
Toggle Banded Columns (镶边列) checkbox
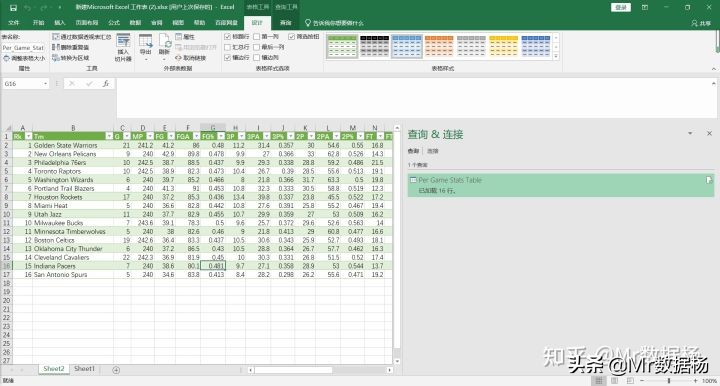(x=257, y=57)
